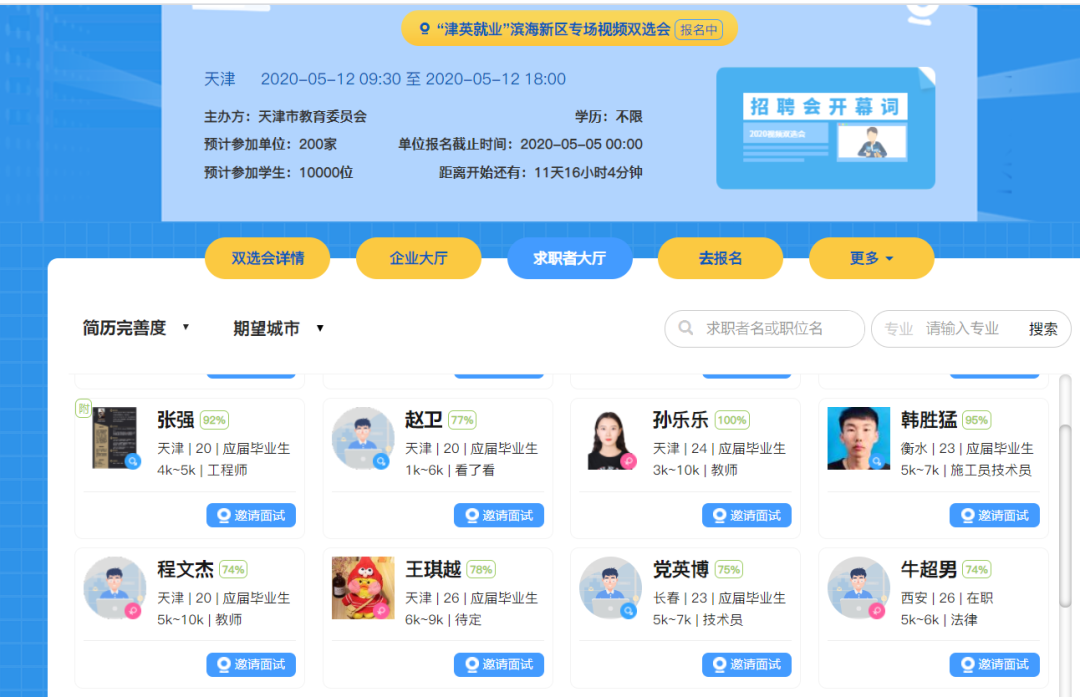Click the 搜索 button

1043,329
